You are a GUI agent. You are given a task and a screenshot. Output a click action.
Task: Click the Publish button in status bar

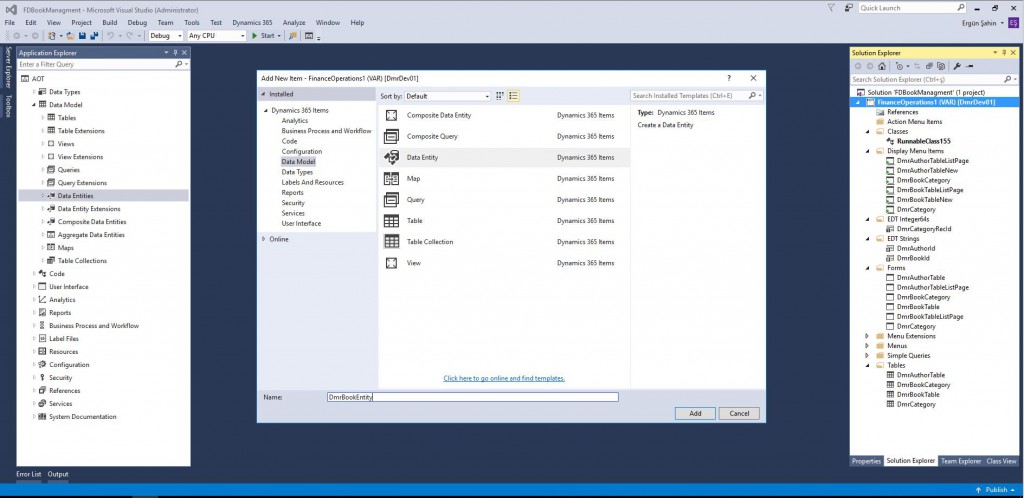tap(995, 490)
